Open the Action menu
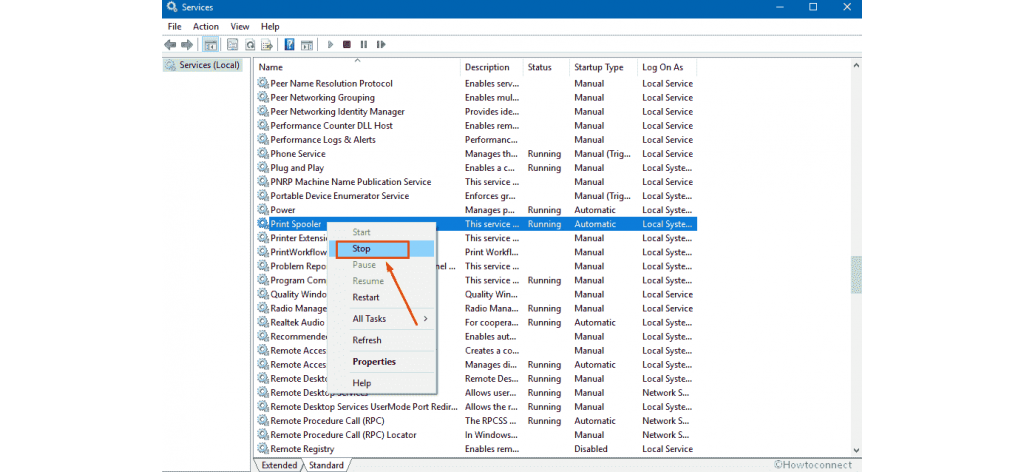 206,26
